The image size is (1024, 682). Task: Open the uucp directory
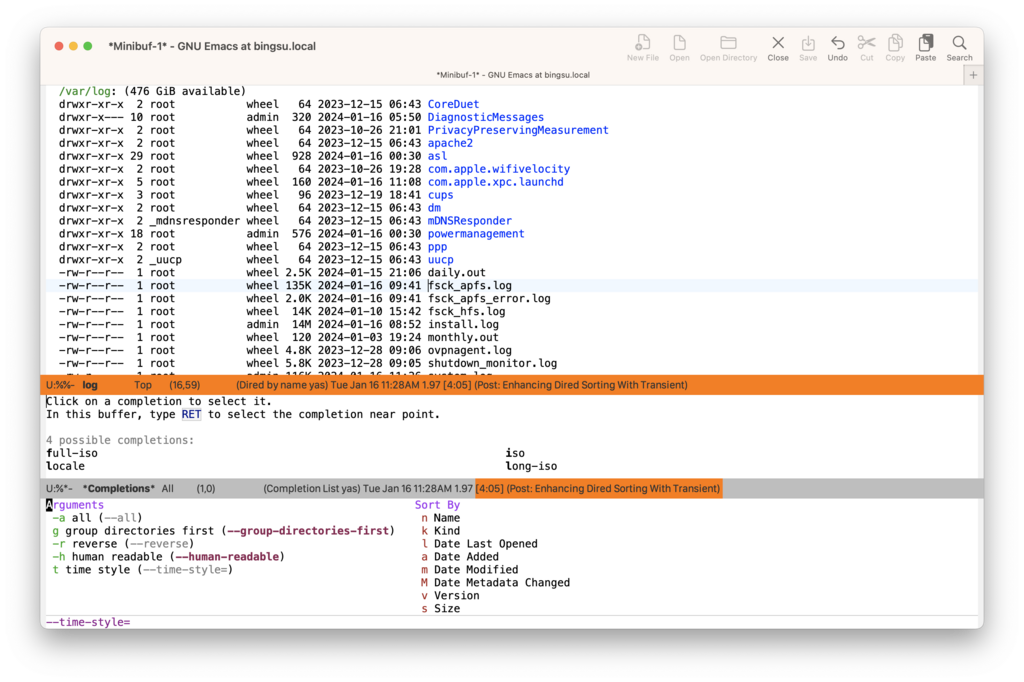tap(441, 260)
